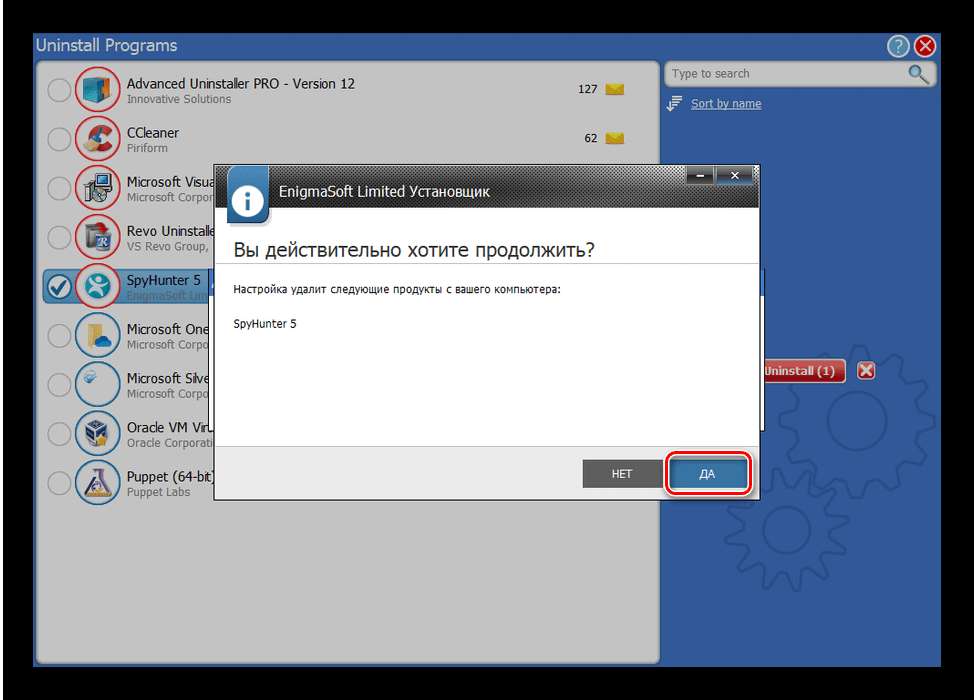
Task: Select the 62 review count
Action: click(x=591, y=138)
